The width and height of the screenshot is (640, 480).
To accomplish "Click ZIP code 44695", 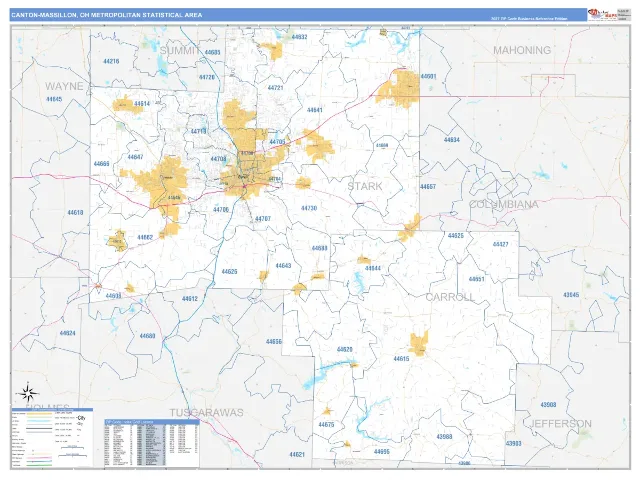I will [x=382, y=452].
